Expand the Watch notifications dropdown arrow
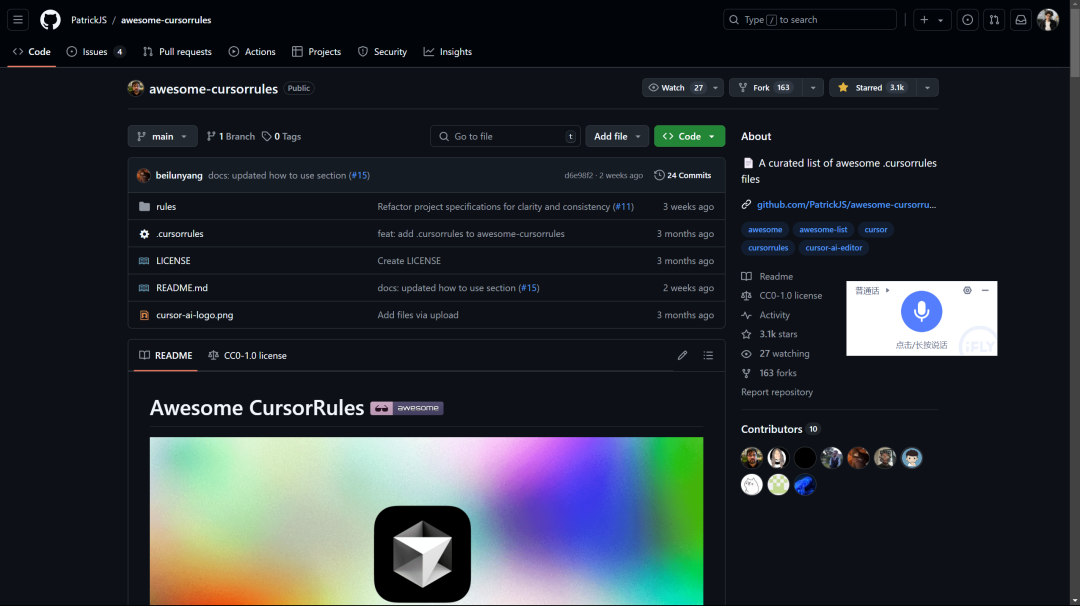This screenshot has width=1080, height=606. [716, 87]
